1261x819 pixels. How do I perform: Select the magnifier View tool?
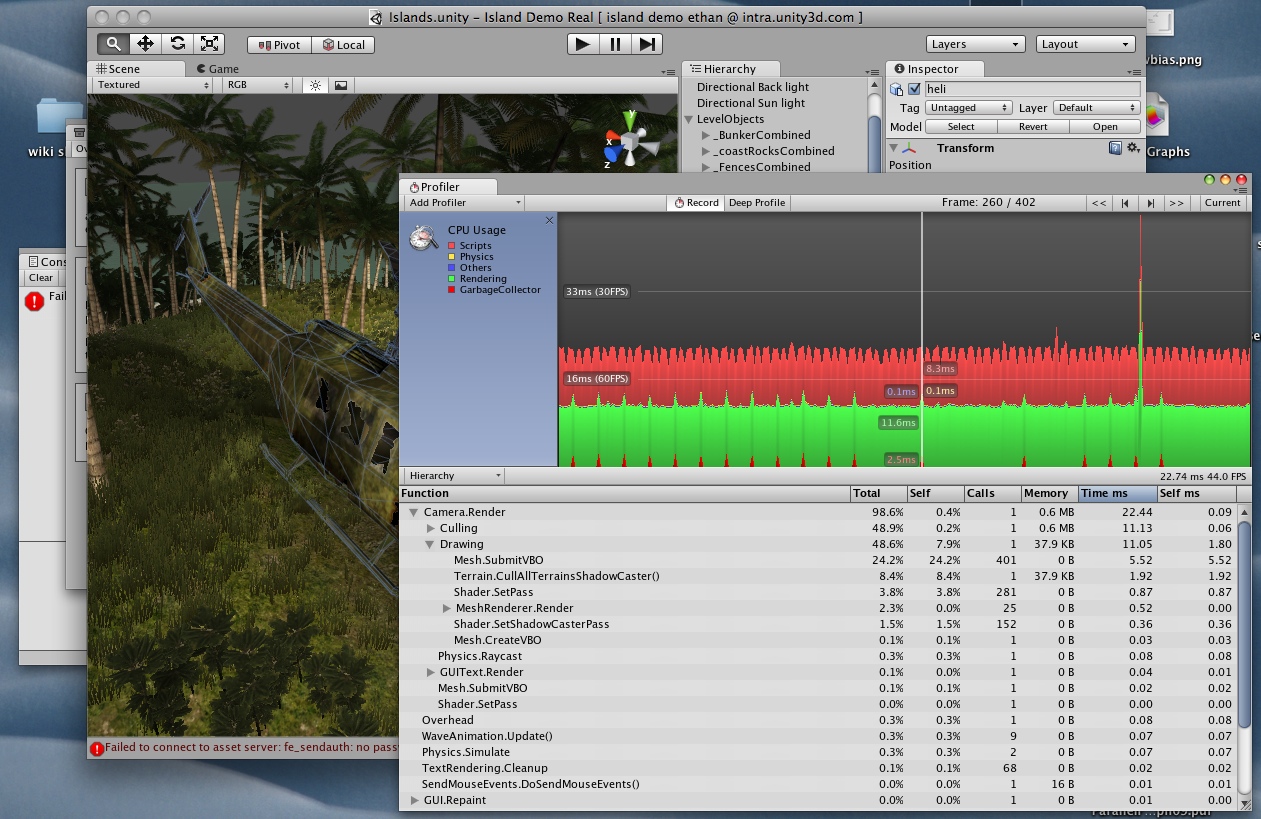click(113, 44)
